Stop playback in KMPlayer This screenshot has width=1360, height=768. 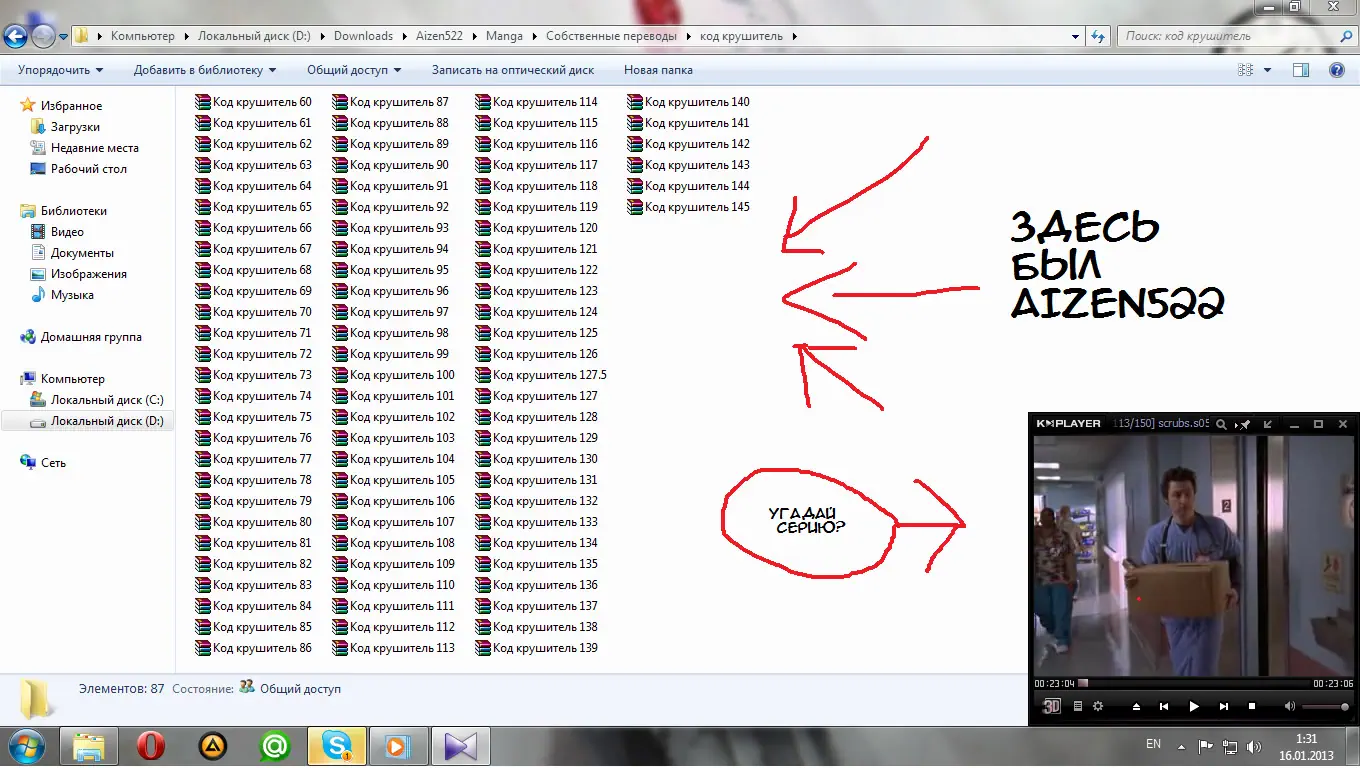(1251, 706)
